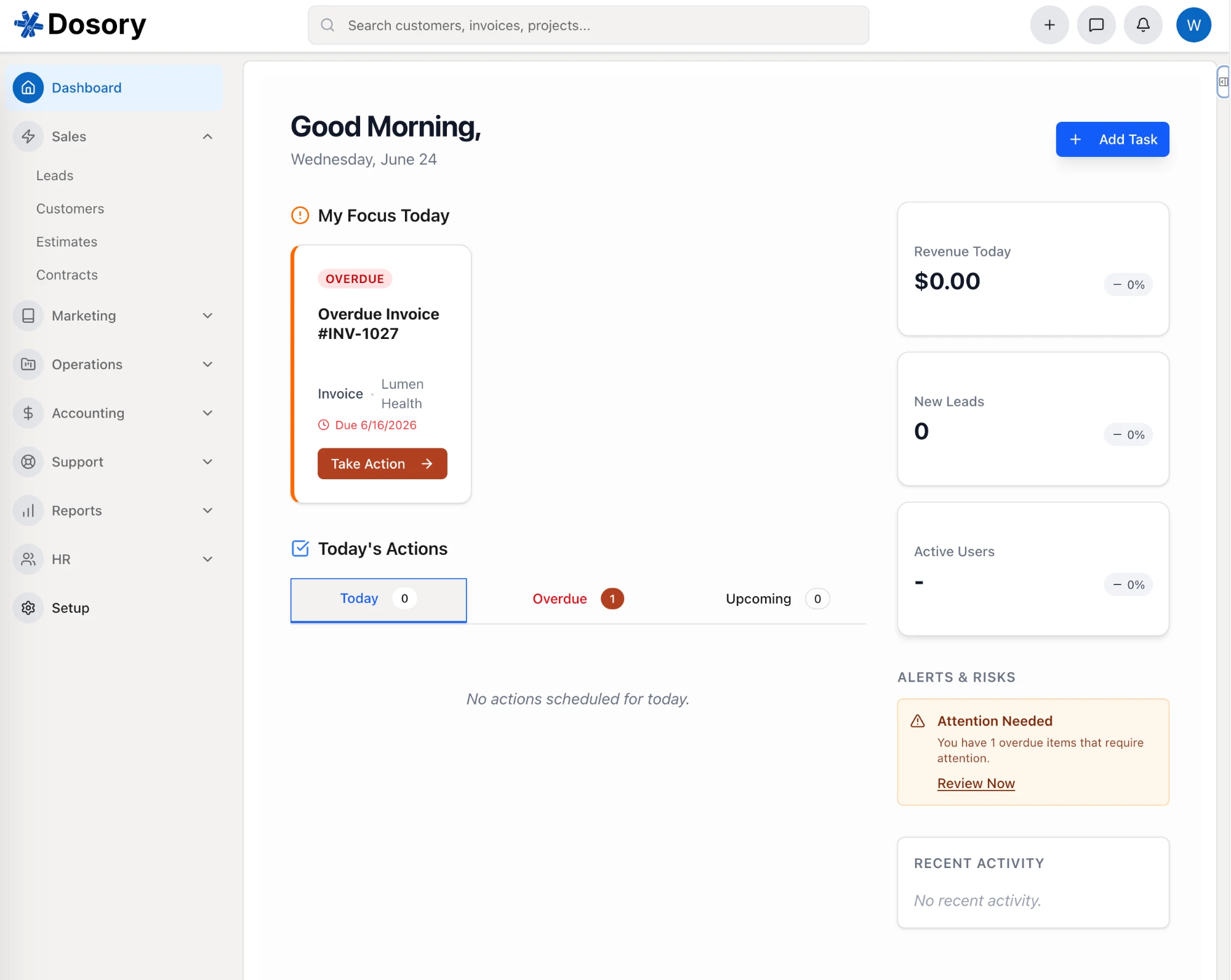
Task: Click the Dashboard home icon
Action: [x=28, y=88]
